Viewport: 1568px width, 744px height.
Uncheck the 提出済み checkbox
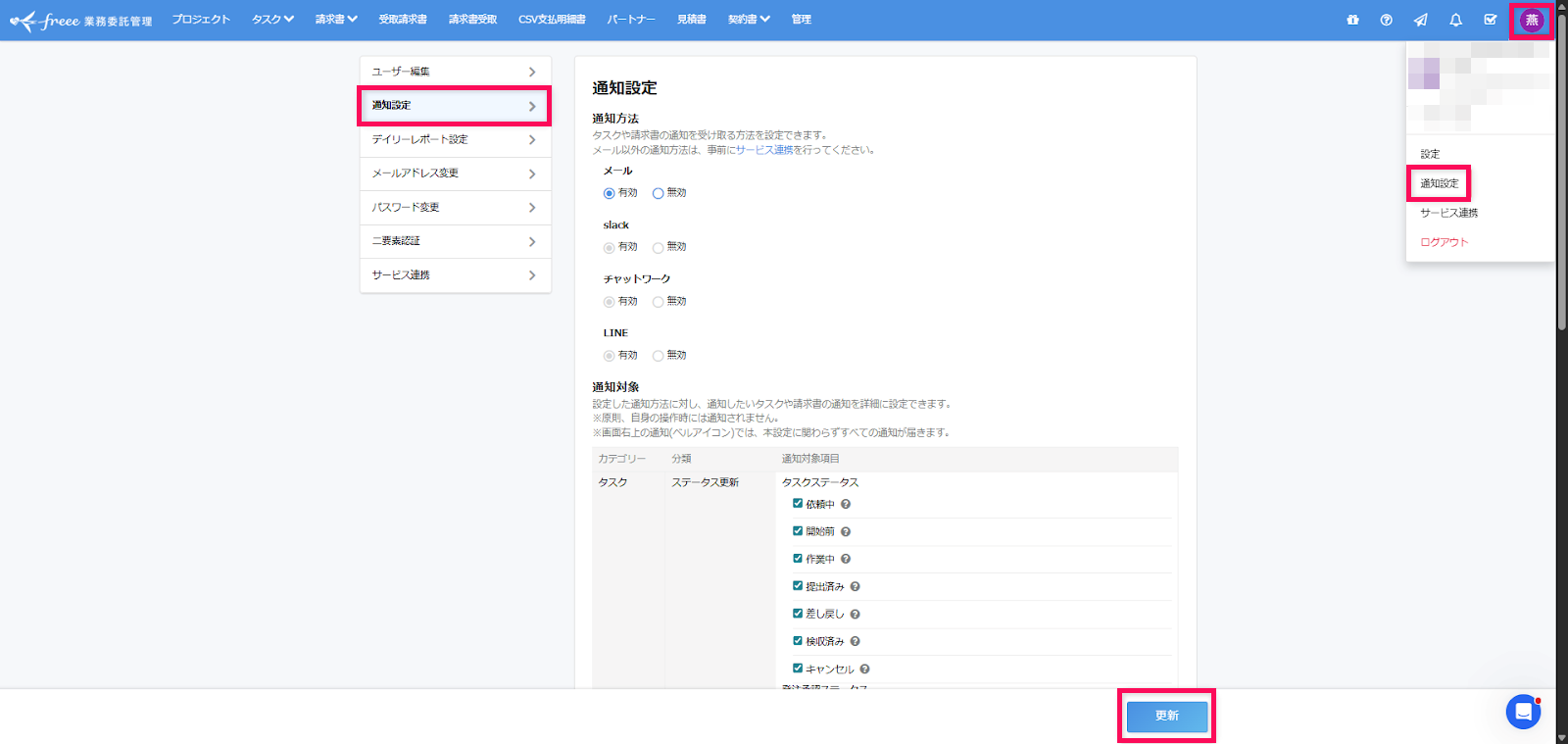798,586
